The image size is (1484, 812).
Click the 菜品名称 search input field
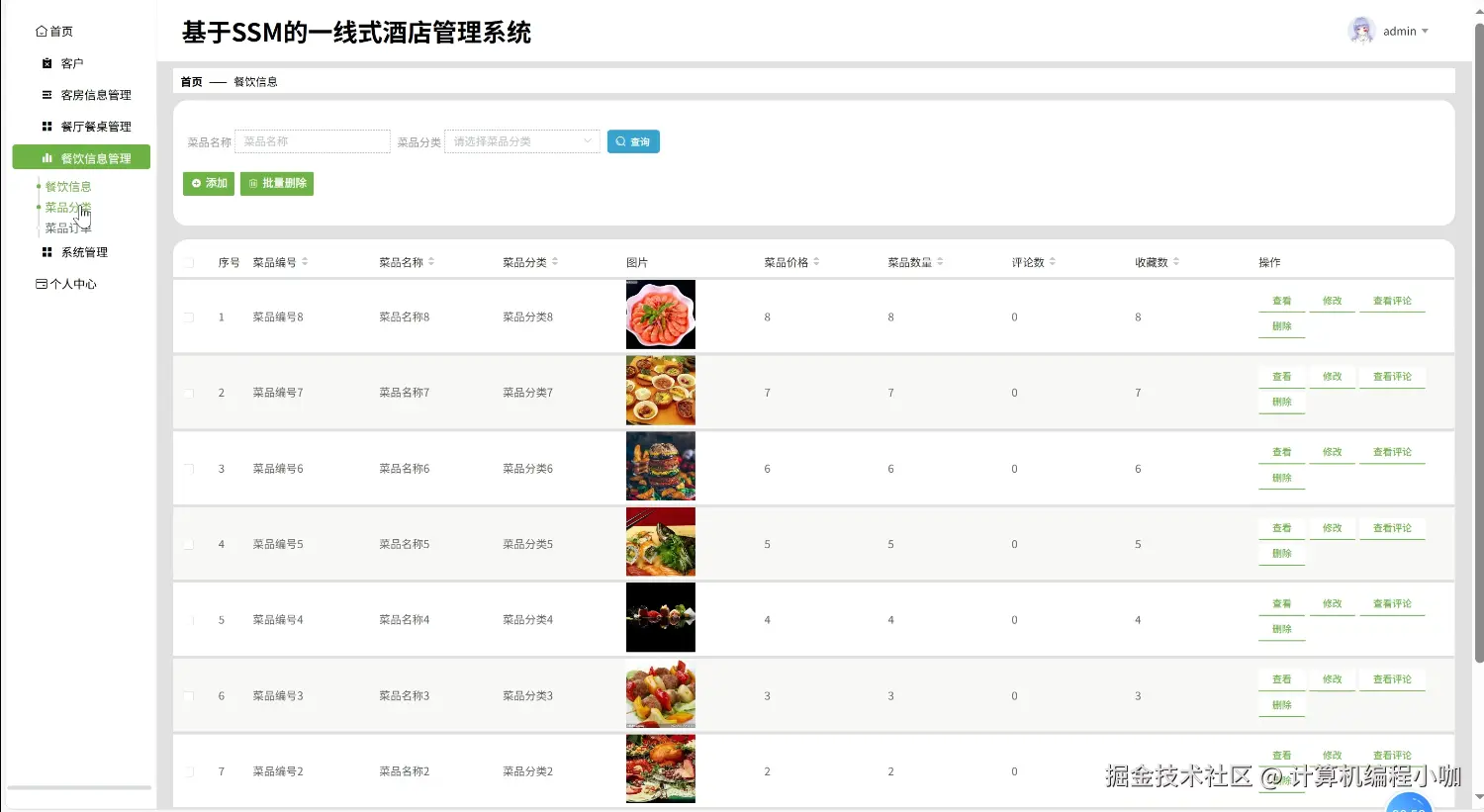[312, 141]
